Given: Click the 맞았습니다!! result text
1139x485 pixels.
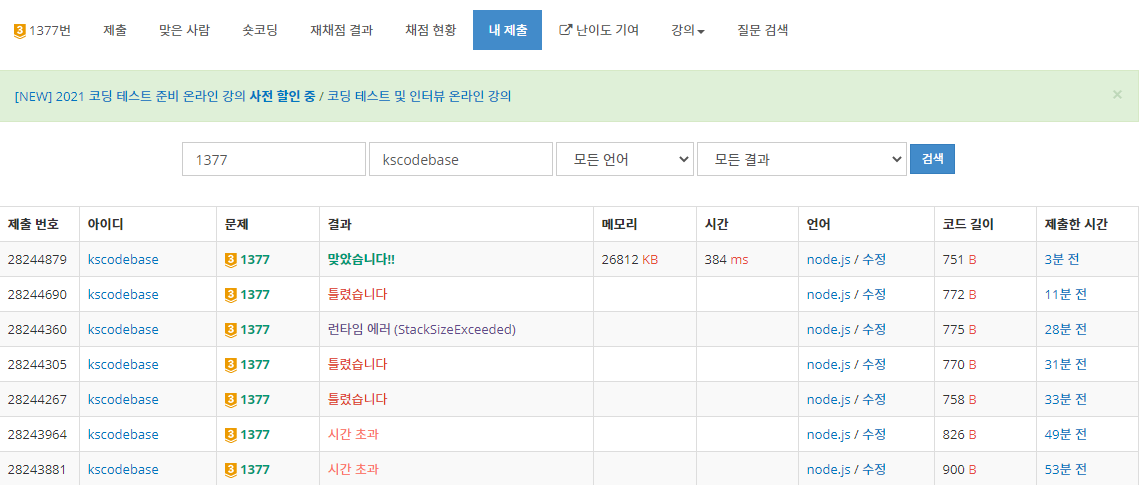Looking at the screenshot, I should [361, 259].
